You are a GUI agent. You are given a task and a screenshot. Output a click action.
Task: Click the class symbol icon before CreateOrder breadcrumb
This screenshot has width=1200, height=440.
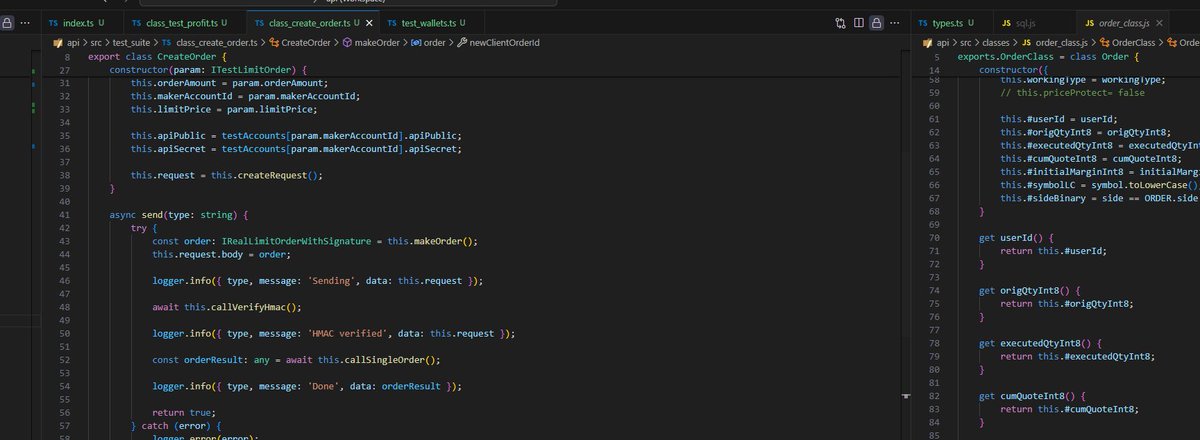click(x=273, y=42)
